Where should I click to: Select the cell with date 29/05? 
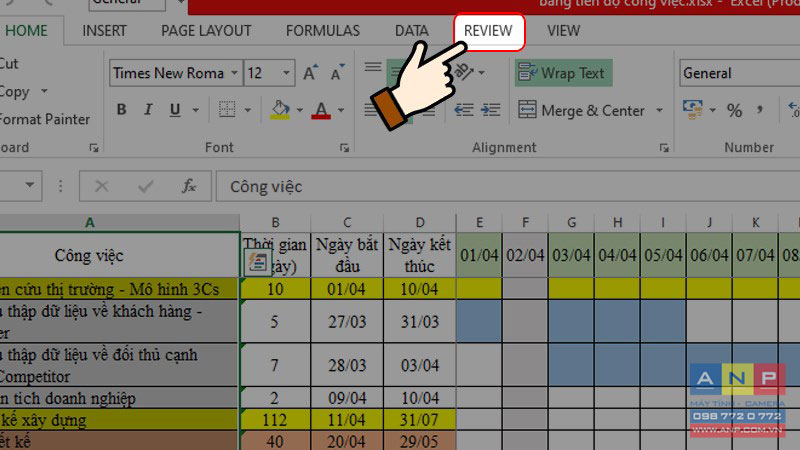coord(419,441)
